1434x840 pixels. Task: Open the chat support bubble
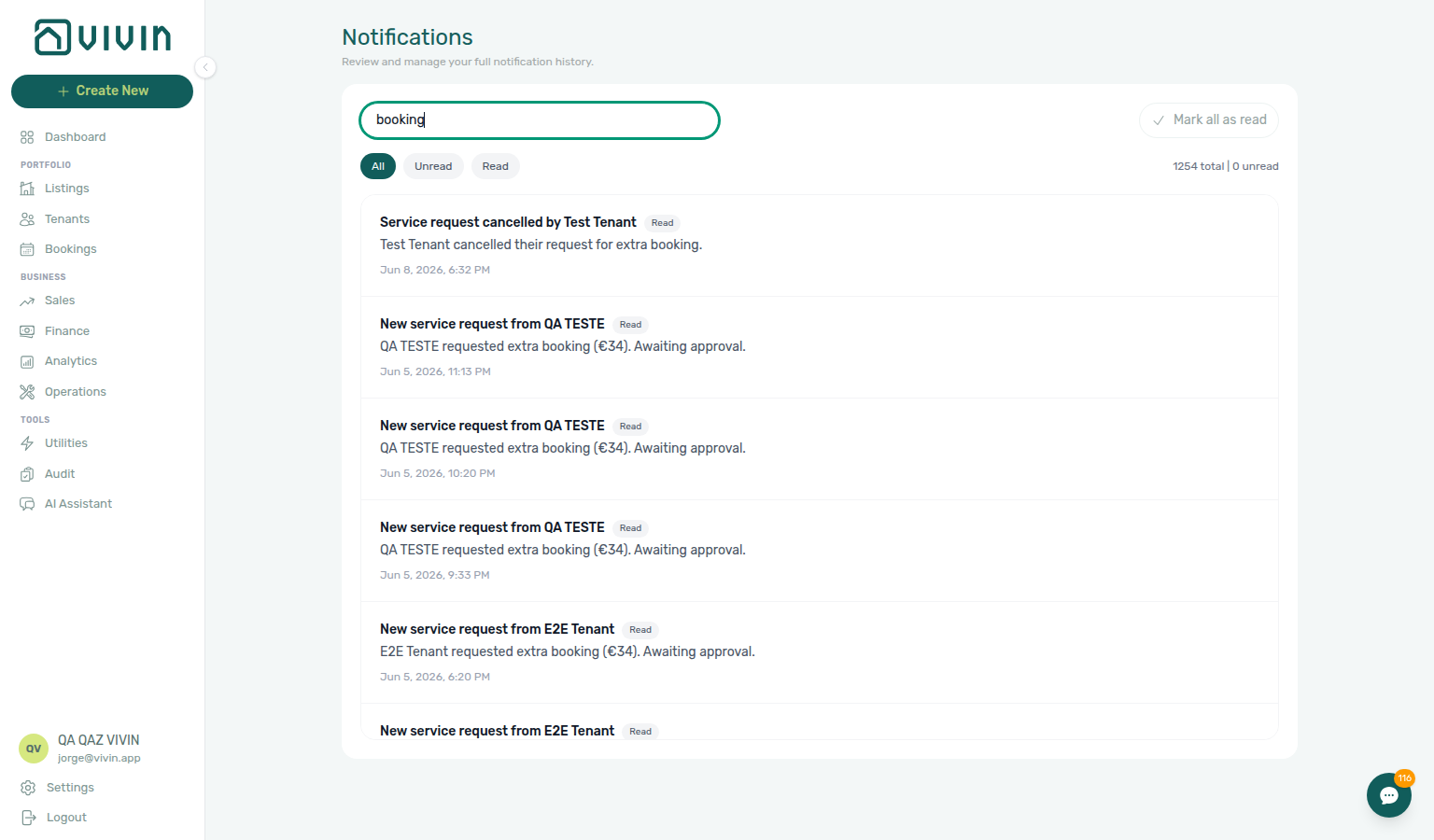coord(1389,795)
